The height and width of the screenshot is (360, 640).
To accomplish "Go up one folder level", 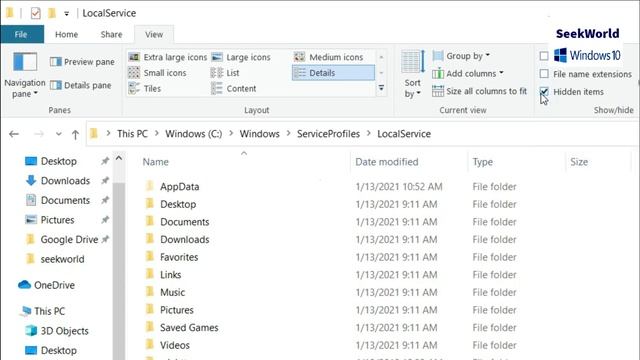I will [x=75, y=134].
